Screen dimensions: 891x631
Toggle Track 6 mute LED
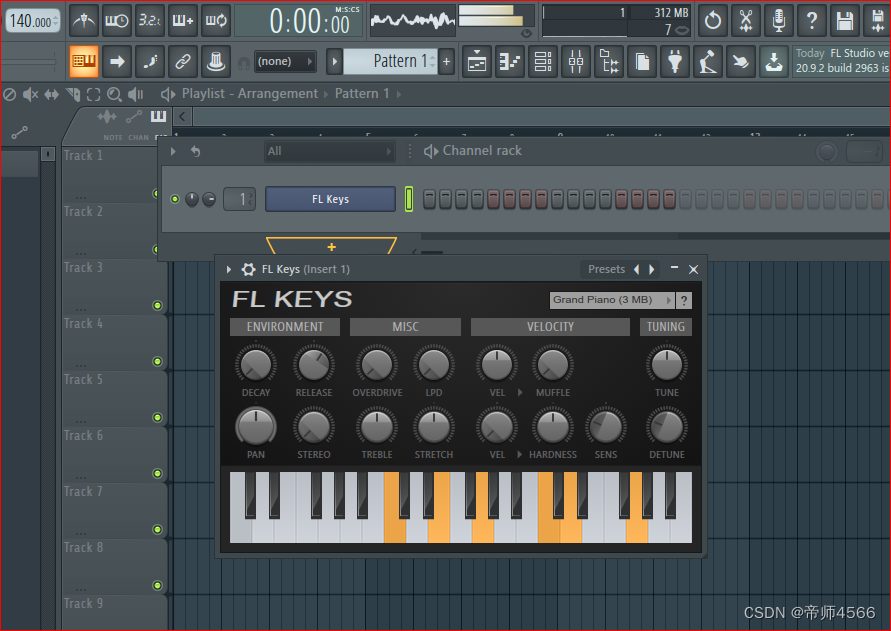157,474
